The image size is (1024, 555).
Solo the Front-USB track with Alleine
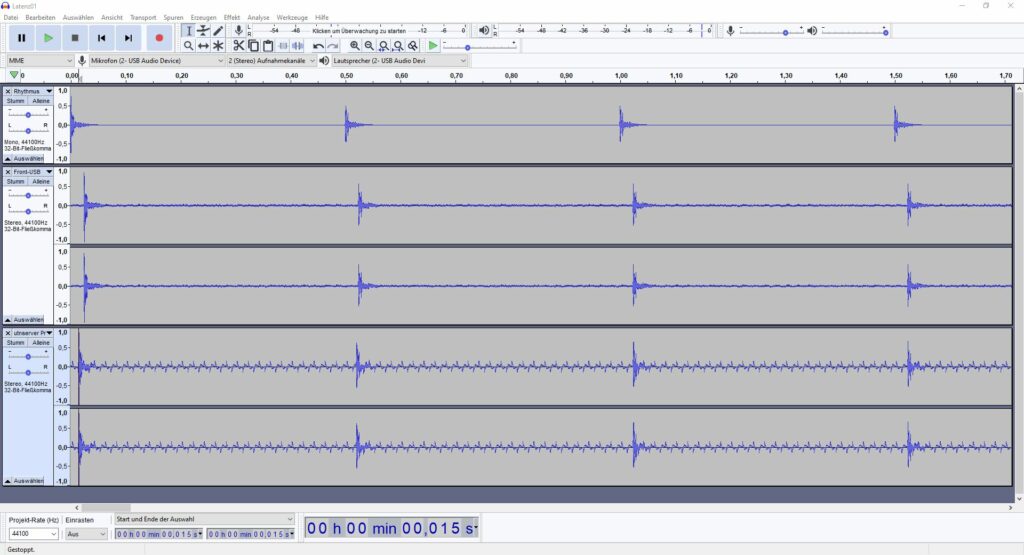[x=40, y=182]
